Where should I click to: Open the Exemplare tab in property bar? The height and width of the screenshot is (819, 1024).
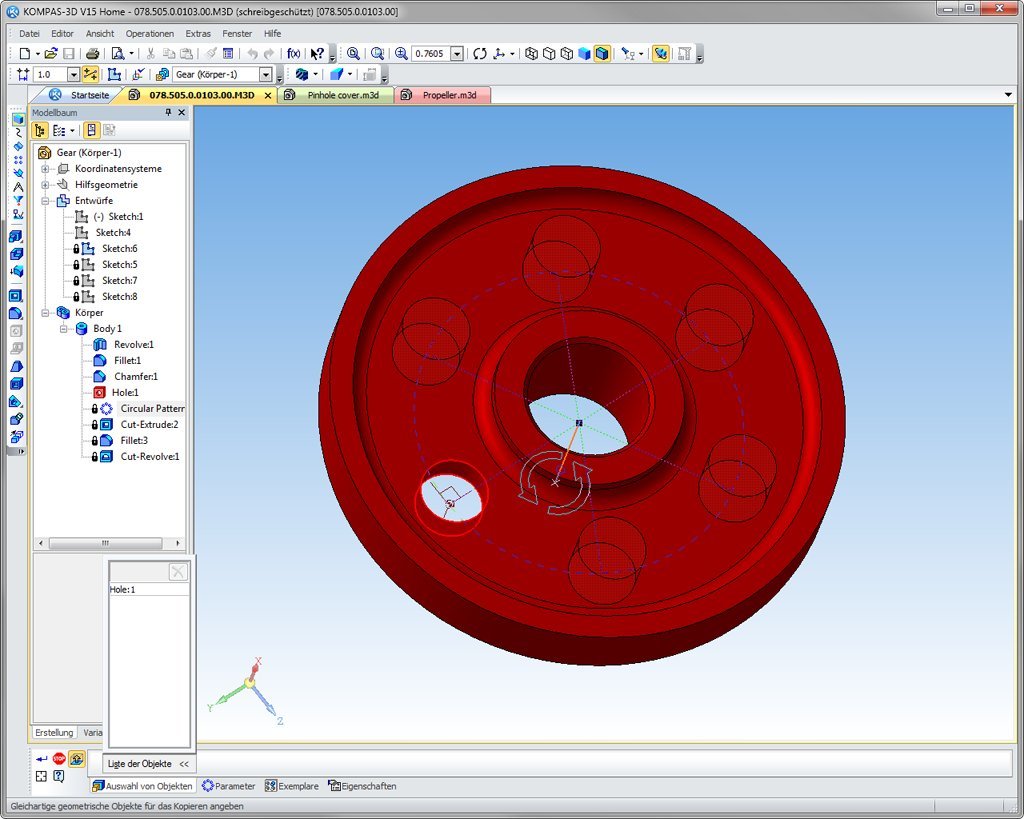point(292,786)
